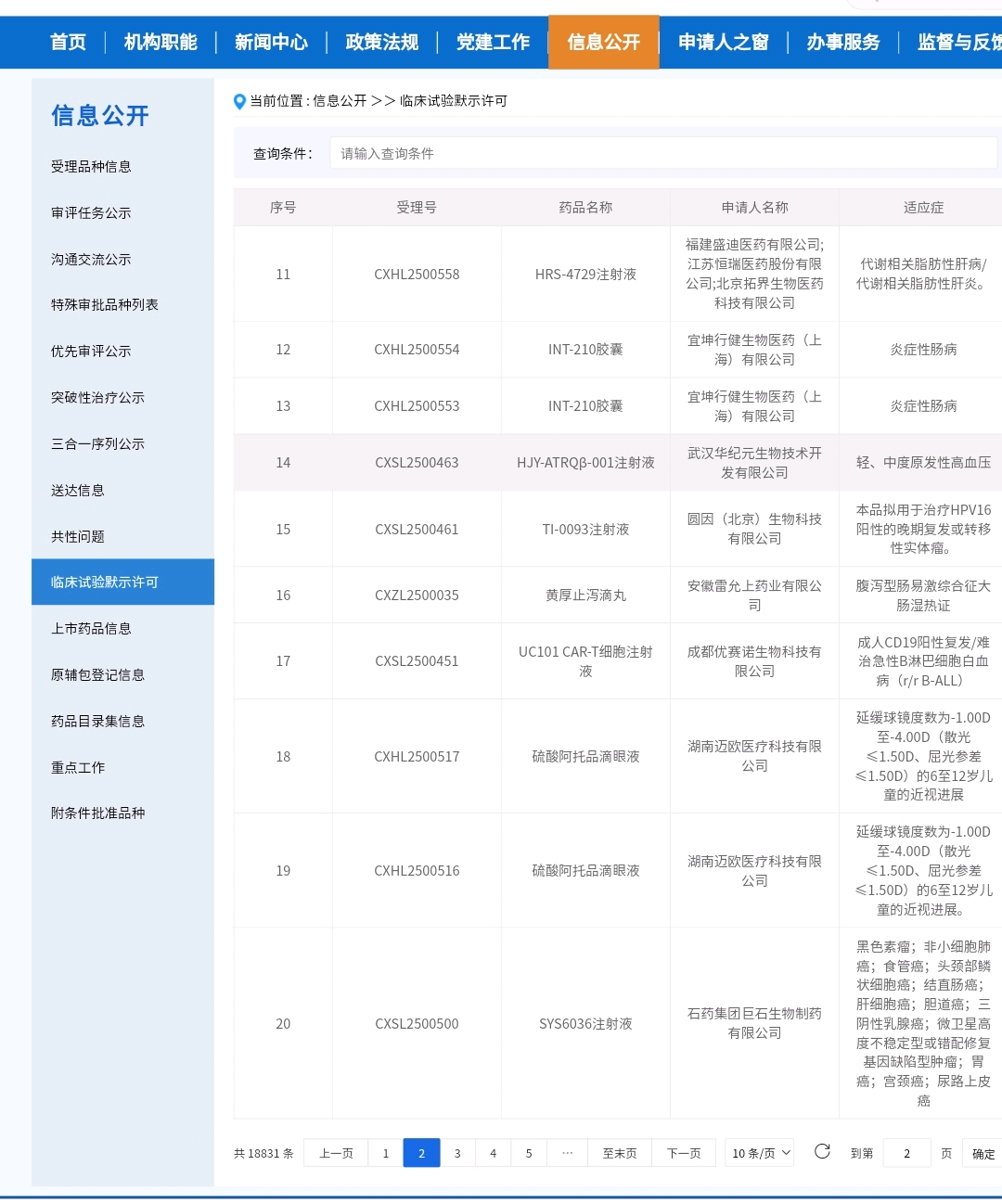Select the highlighted 信息公开 navigation tab

coord(604,42)
